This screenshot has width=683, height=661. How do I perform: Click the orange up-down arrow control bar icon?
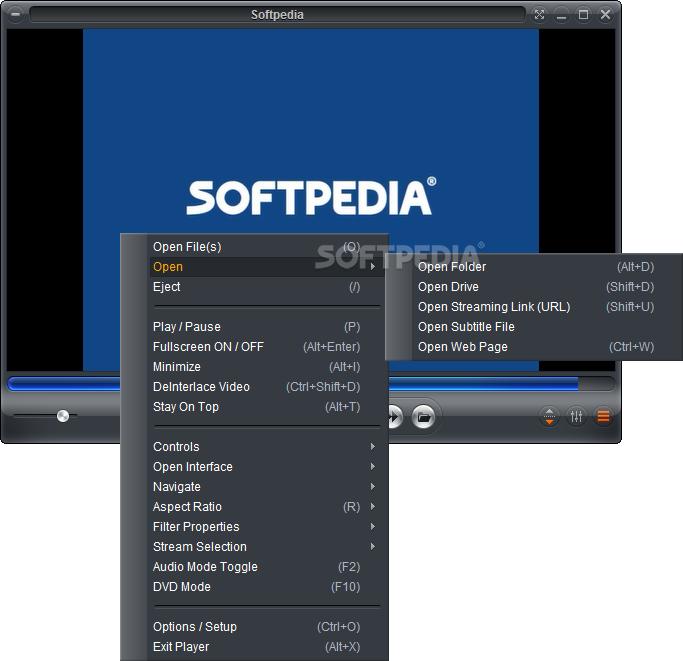coord(549,417)
